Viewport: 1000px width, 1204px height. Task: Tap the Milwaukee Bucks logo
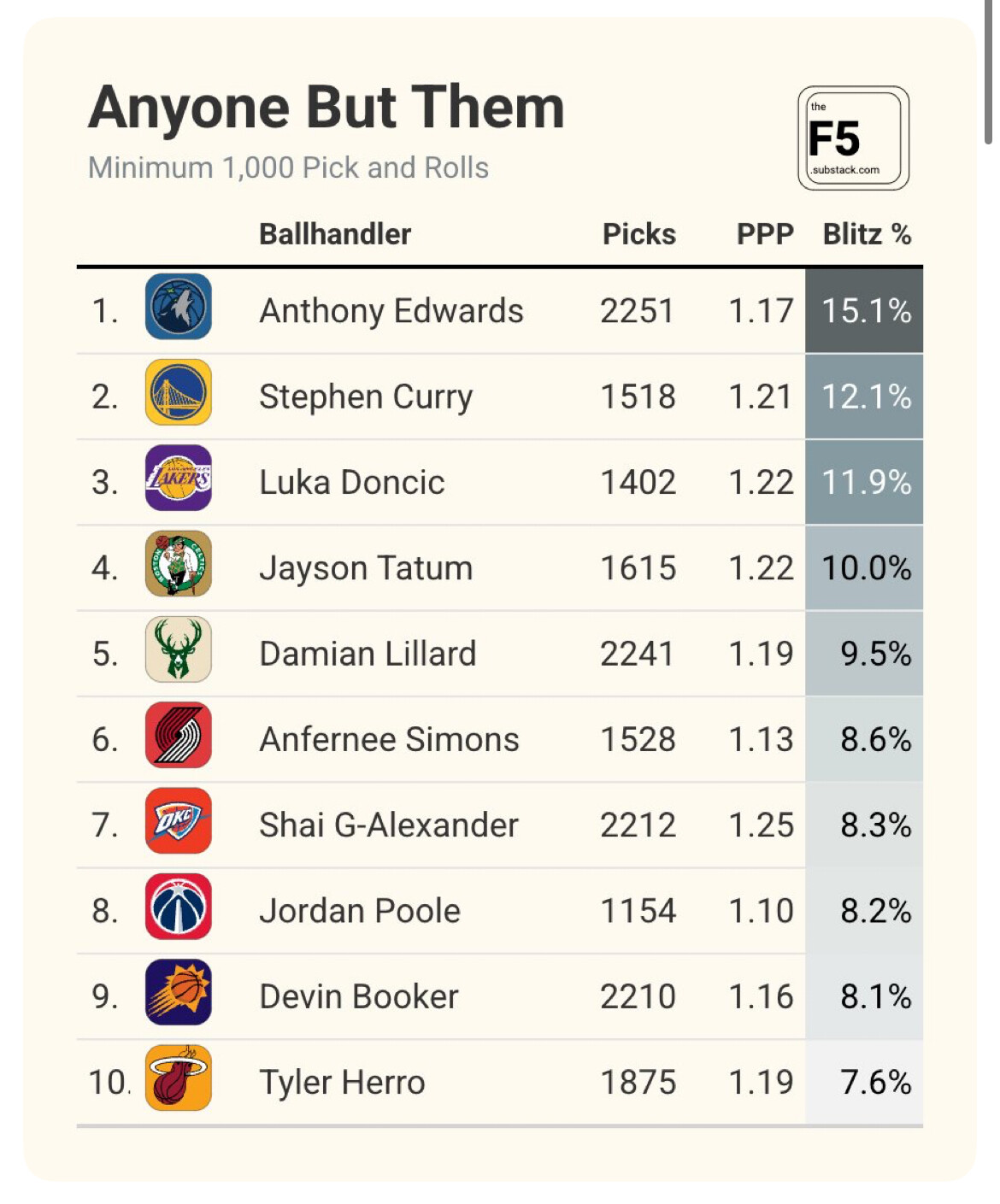178,649
